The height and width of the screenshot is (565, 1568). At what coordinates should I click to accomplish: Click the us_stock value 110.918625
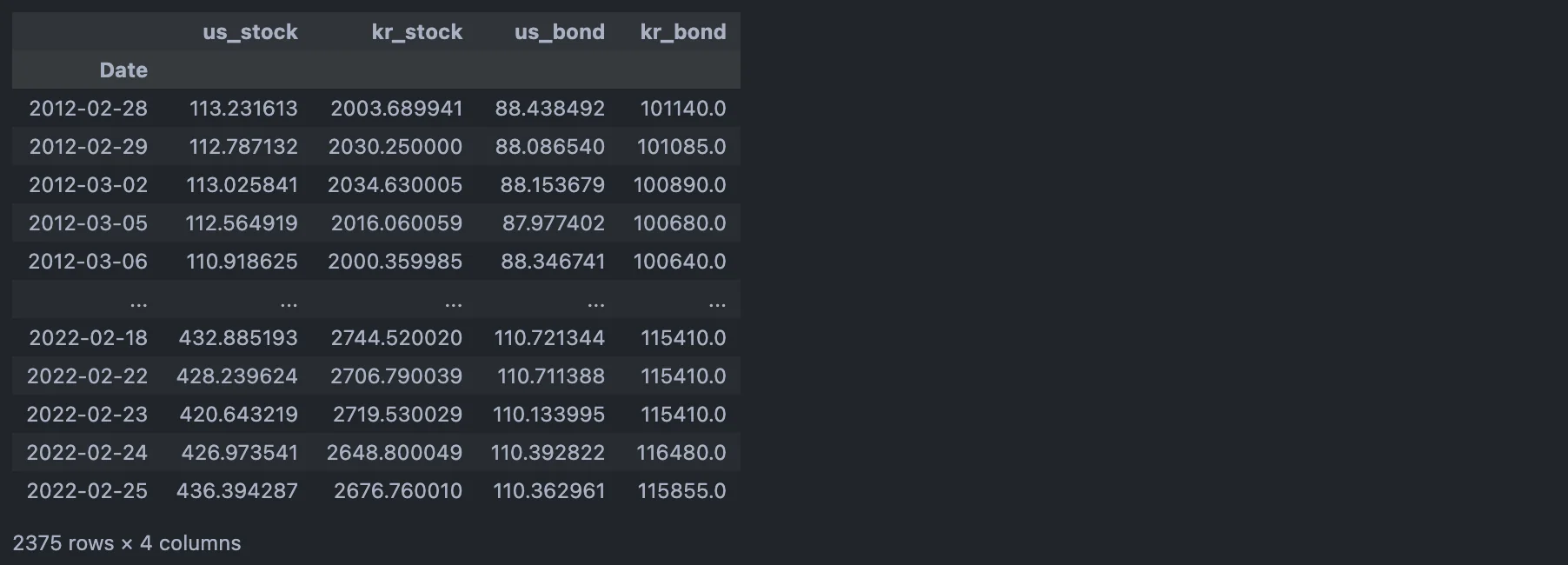click(242, 262)
